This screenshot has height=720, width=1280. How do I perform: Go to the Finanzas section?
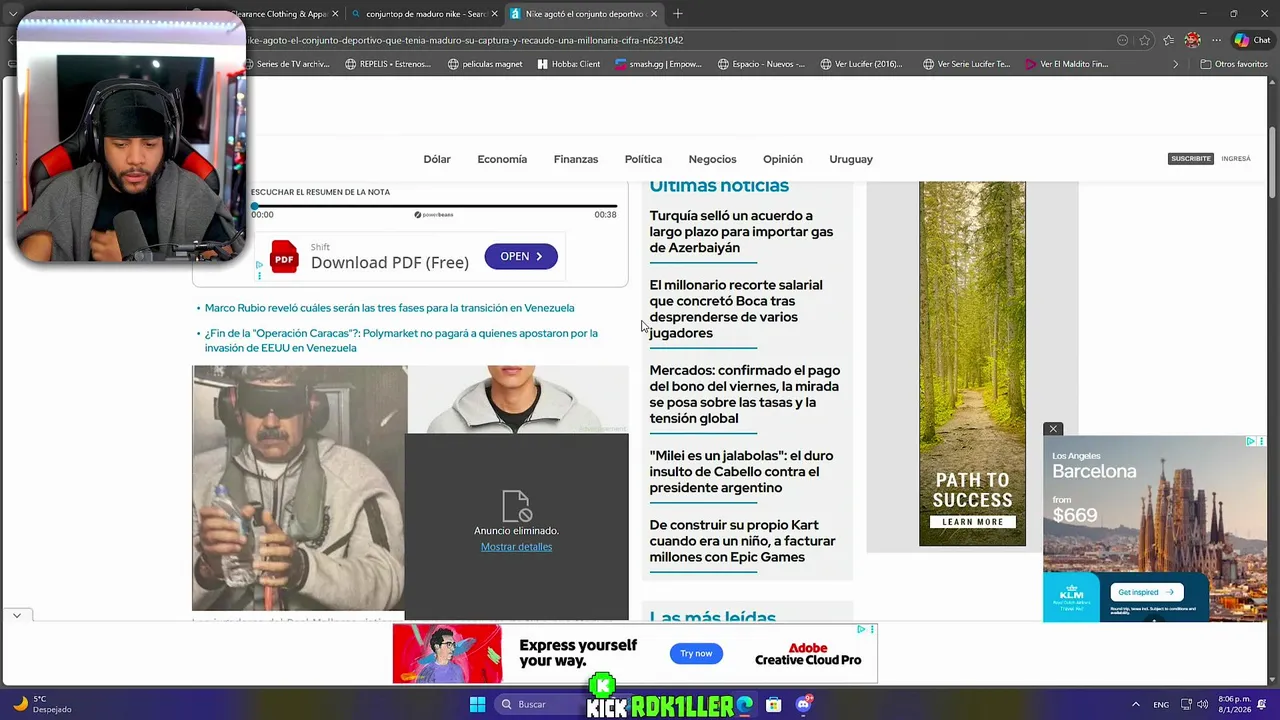[x=576, y=159]
